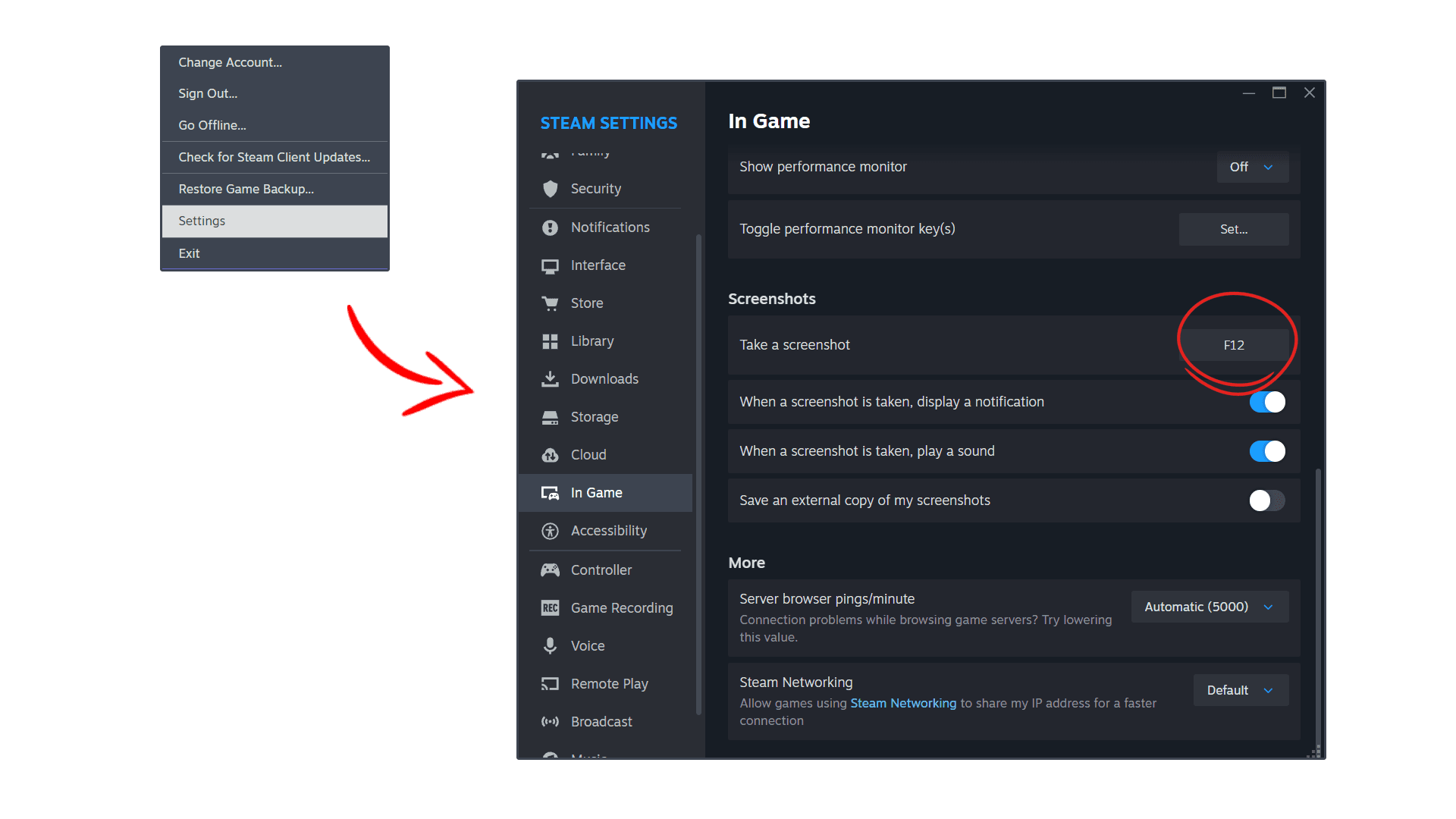Choose Change Account from the menu
The image size is (1456, 819).
[x=275, y=62]
